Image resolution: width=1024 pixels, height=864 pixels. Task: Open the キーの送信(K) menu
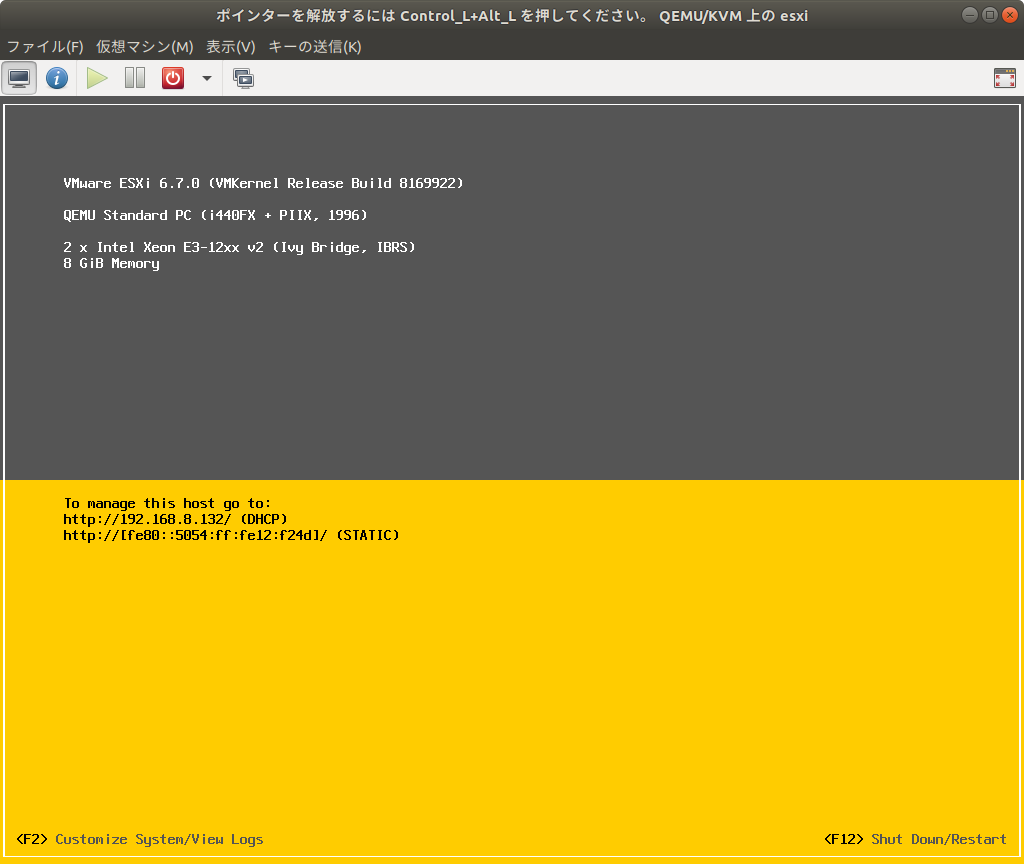pyautogui.click(x=314, y=46)
